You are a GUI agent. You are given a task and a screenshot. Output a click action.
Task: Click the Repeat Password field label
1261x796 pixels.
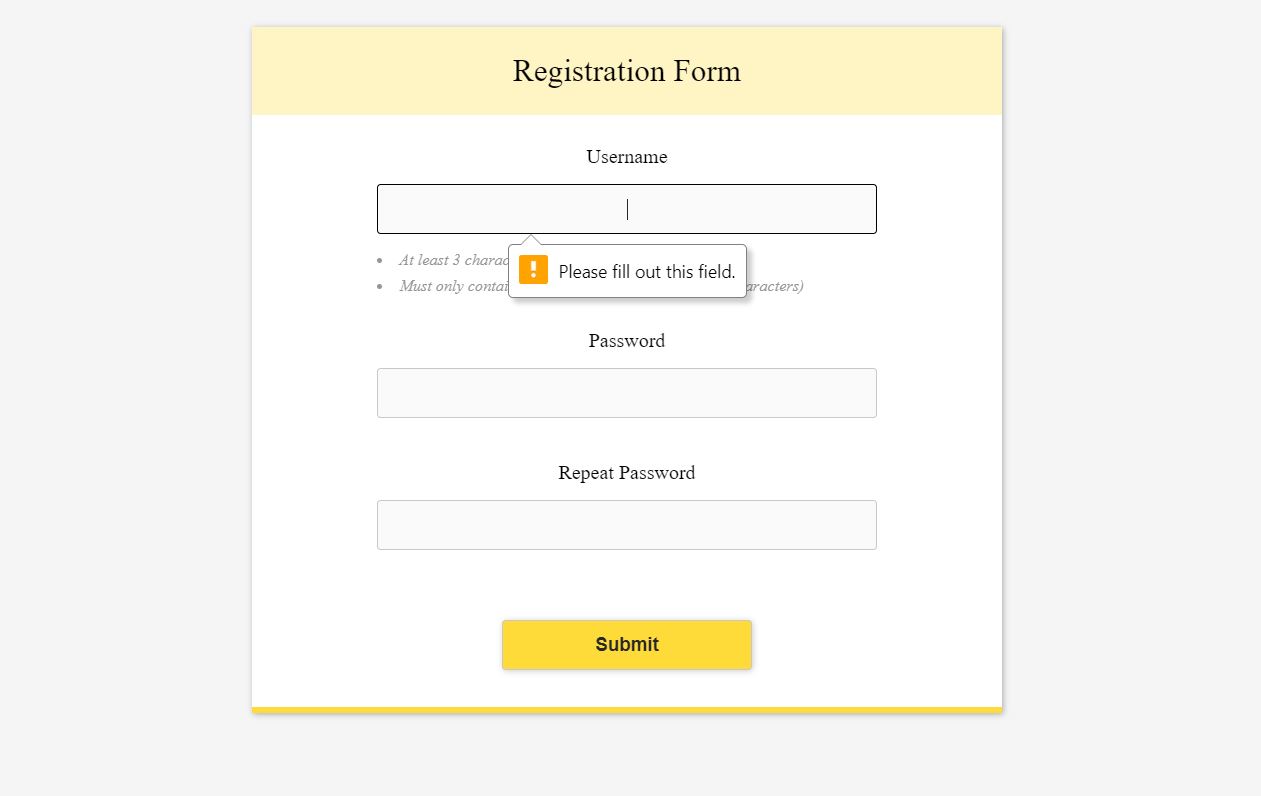coord(627,473)
